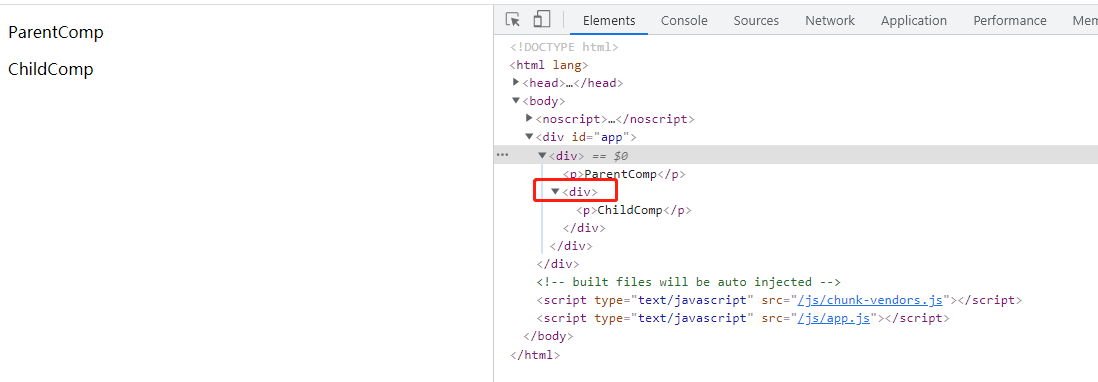The height and width of the screenshot is (382, 1098).
Task: Expand the noscript node
Action: (x=529, y=119)
